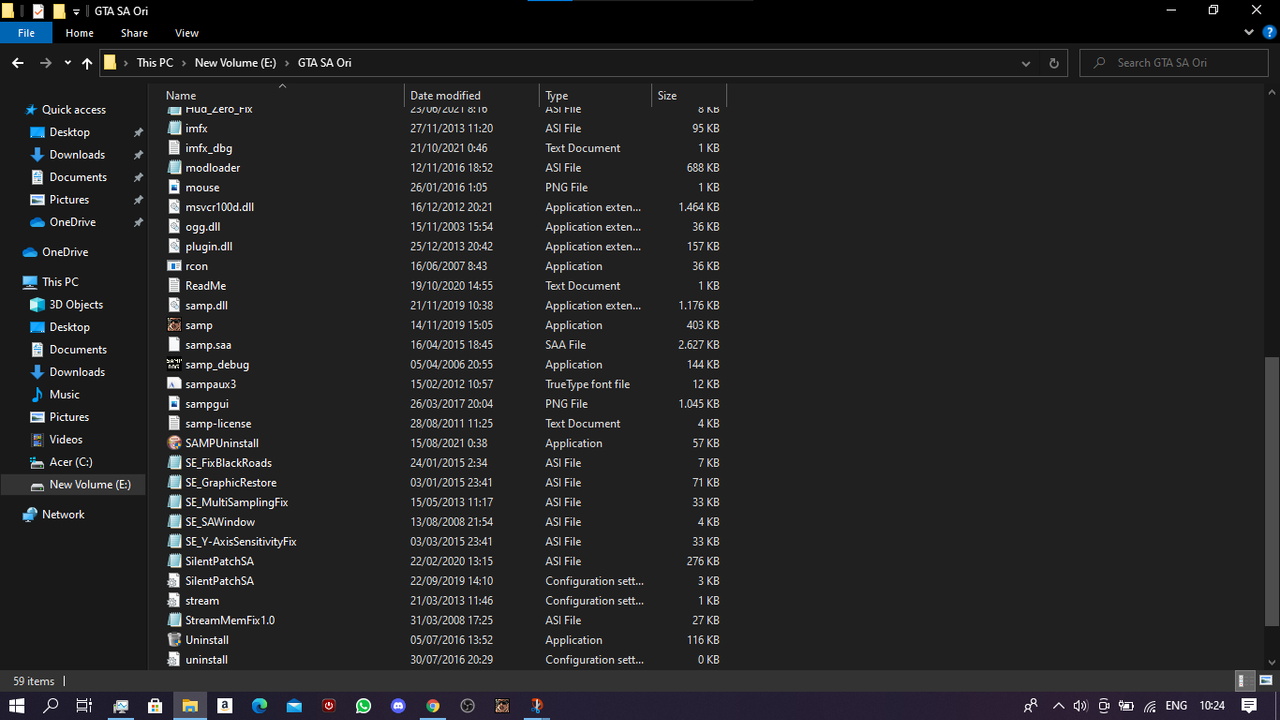Select the mouse PNG file icon

click(175, 187)
